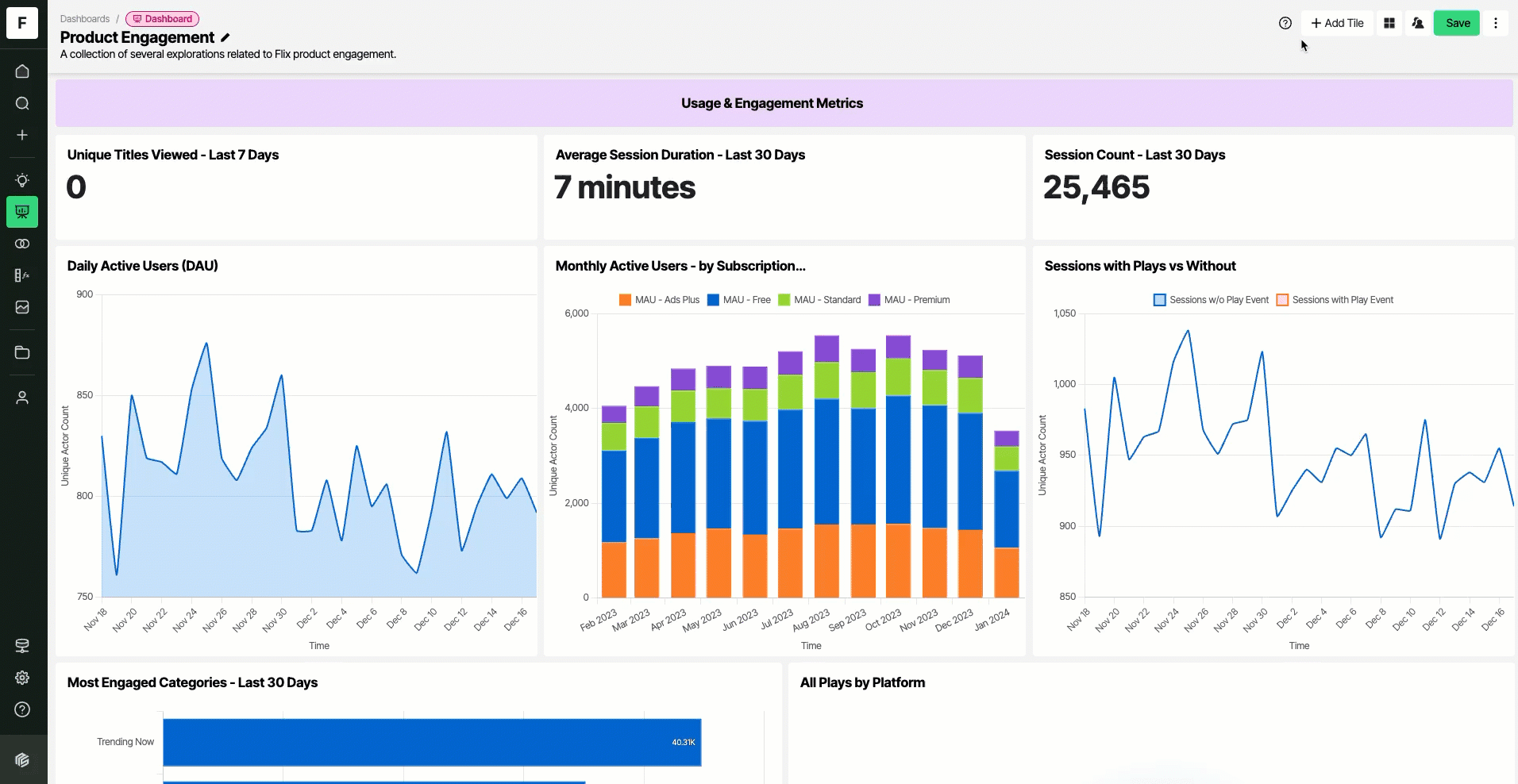Open Session Count - Last 30 Days title
This screenshot has width=1518, height=784.
click(x=1135, y=155)
